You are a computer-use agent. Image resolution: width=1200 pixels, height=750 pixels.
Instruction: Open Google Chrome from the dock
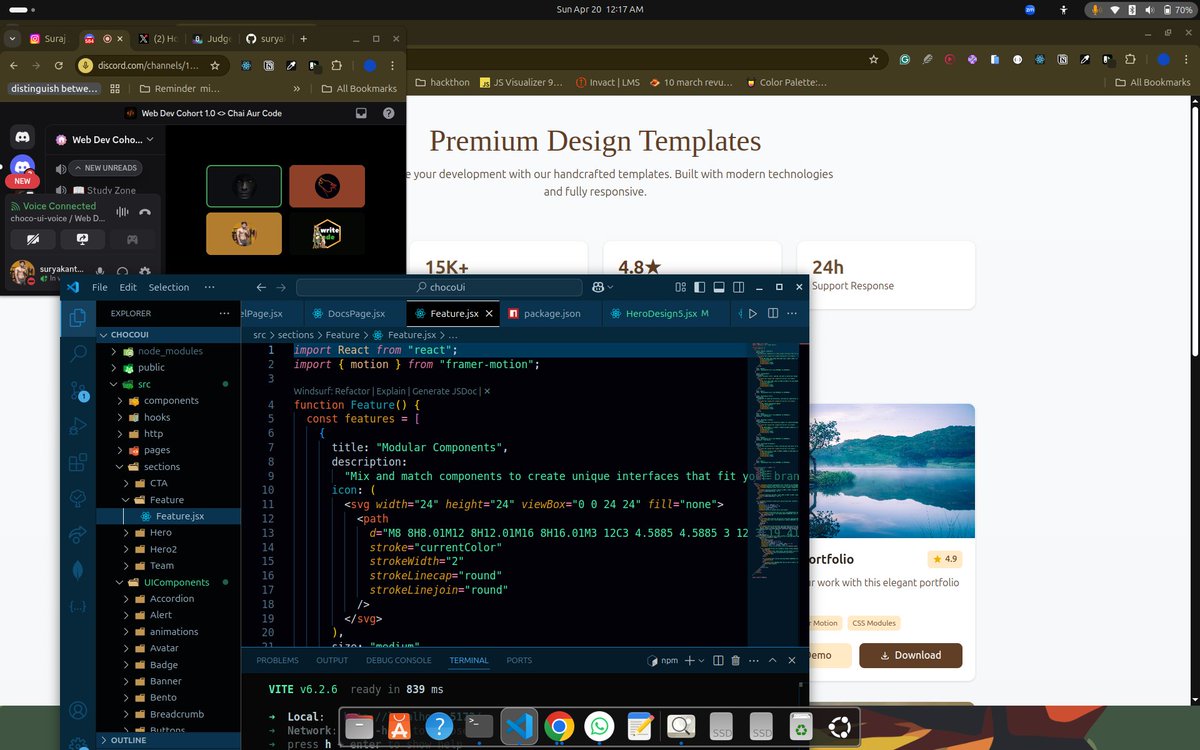click(559, 727)
